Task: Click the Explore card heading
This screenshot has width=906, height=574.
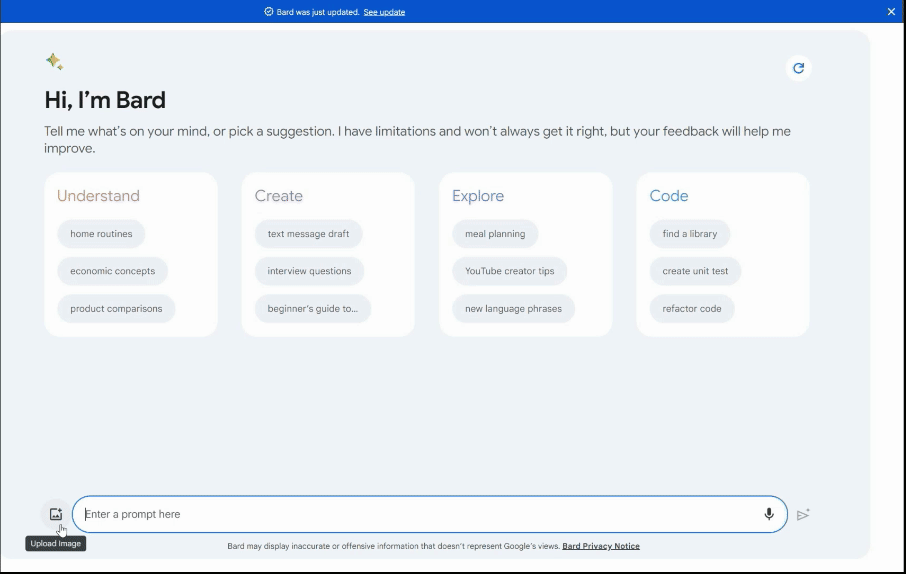Action: 478,196
